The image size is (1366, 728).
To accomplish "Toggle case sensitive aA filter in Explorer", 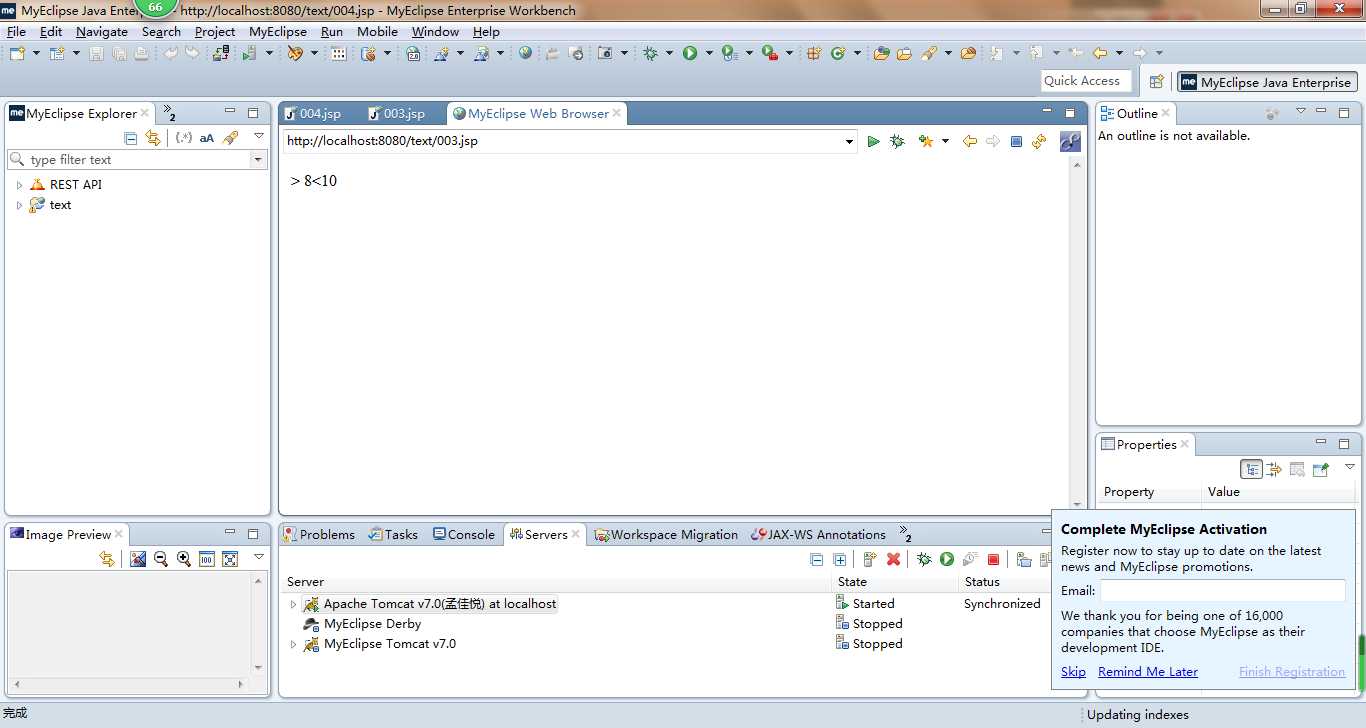I will (207, 138).
